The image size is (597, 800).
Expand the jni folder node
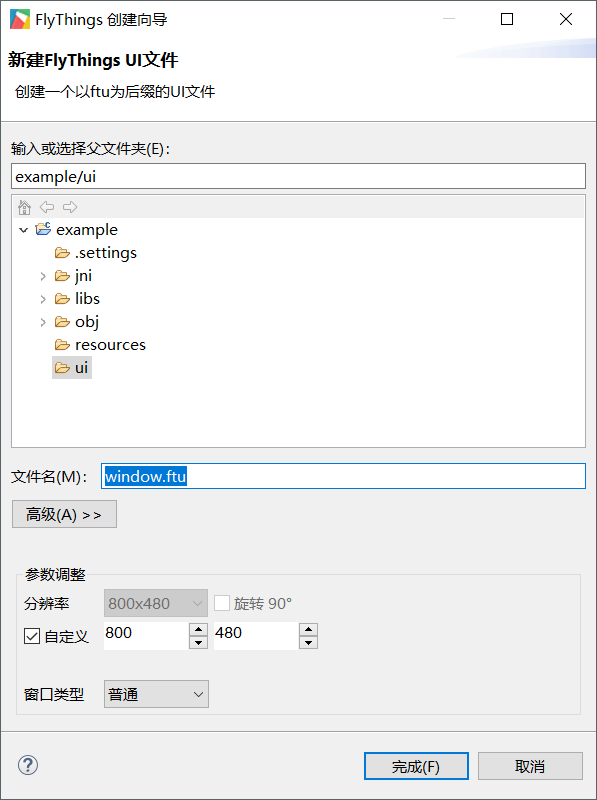click(x=43, y=276)
